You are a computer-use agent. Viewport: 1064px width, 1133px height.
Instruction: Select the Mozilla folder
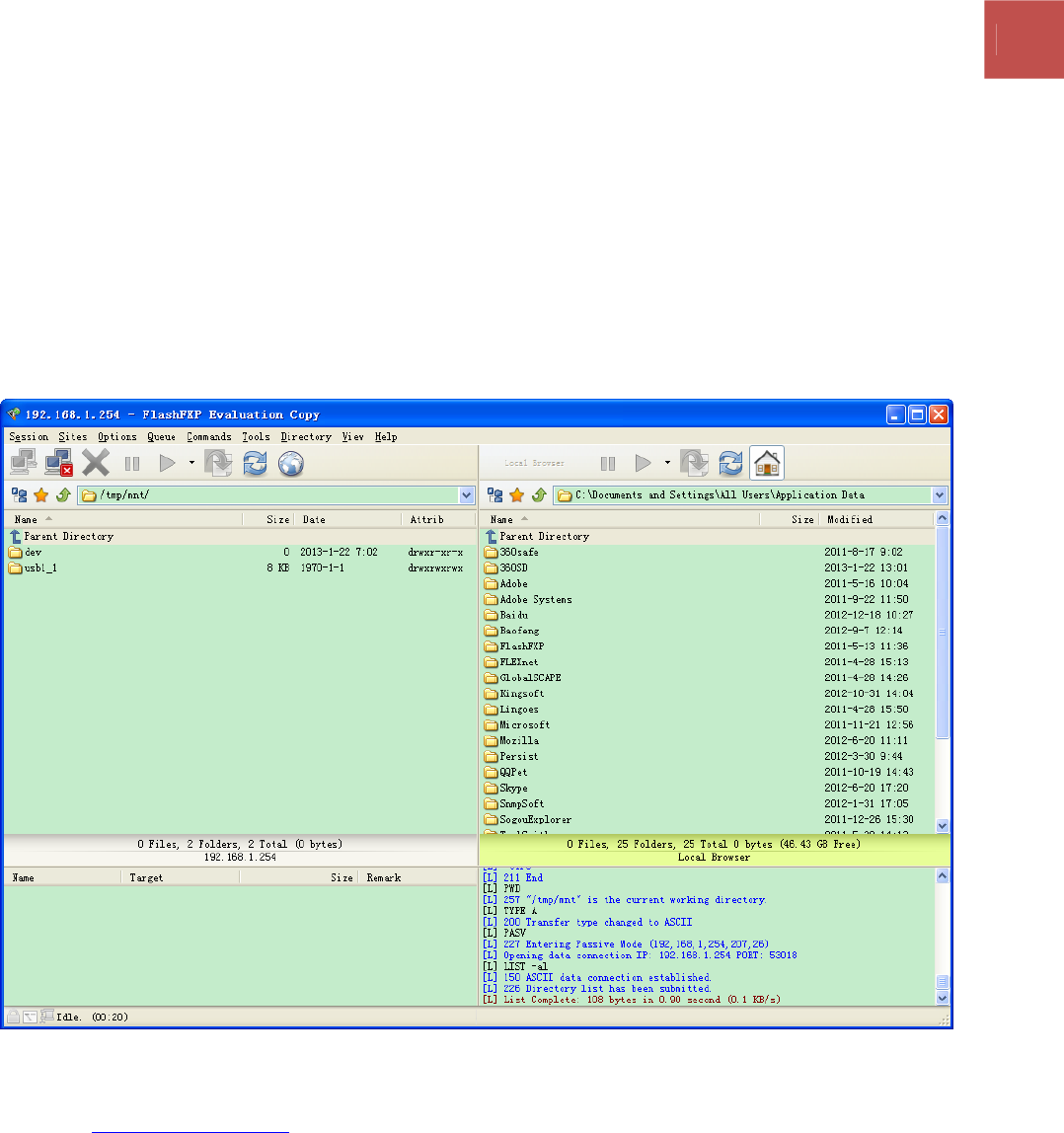(x=708, y=740)
